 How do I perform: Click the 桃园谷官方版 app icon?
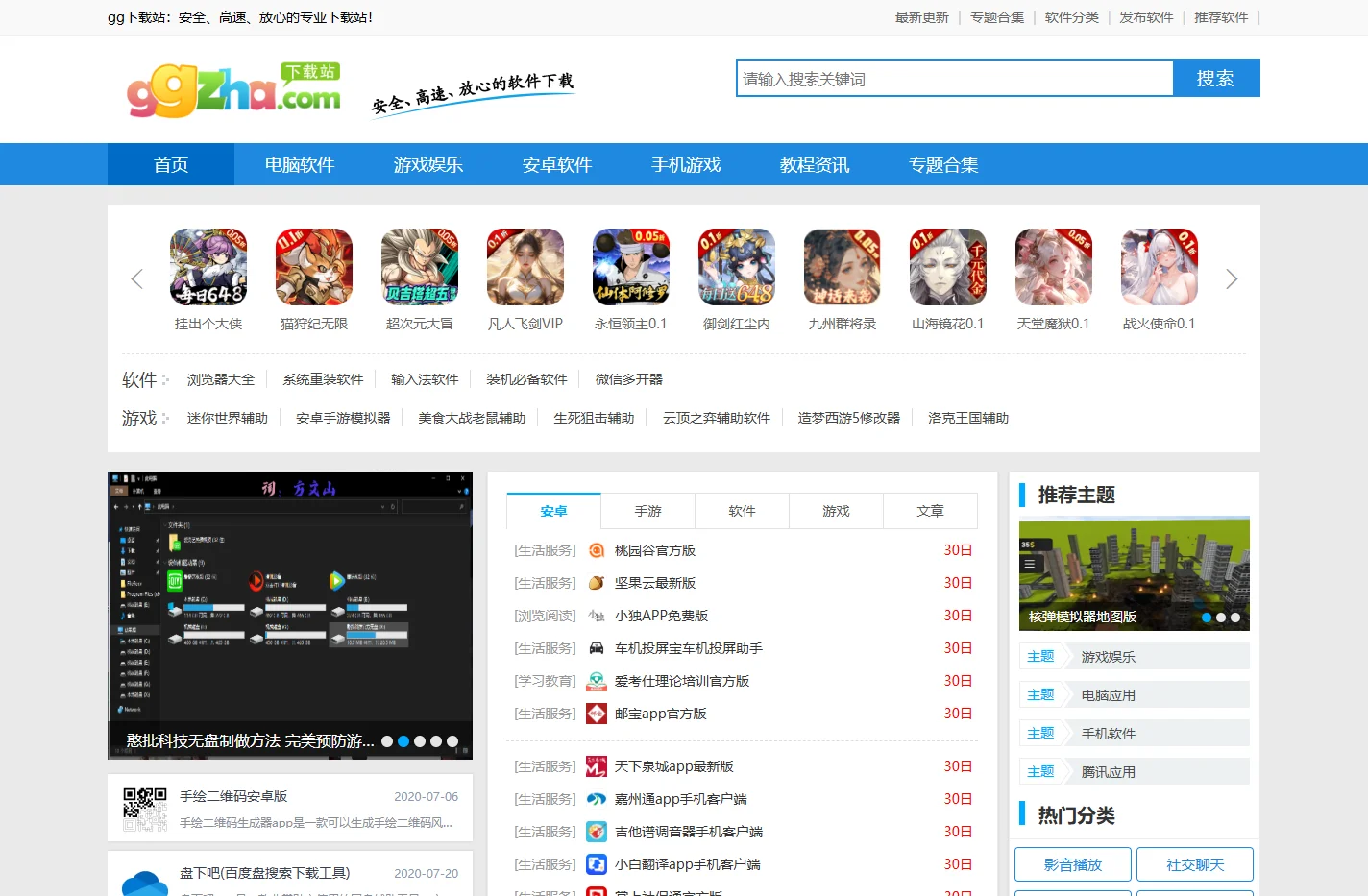click(597, 550)
